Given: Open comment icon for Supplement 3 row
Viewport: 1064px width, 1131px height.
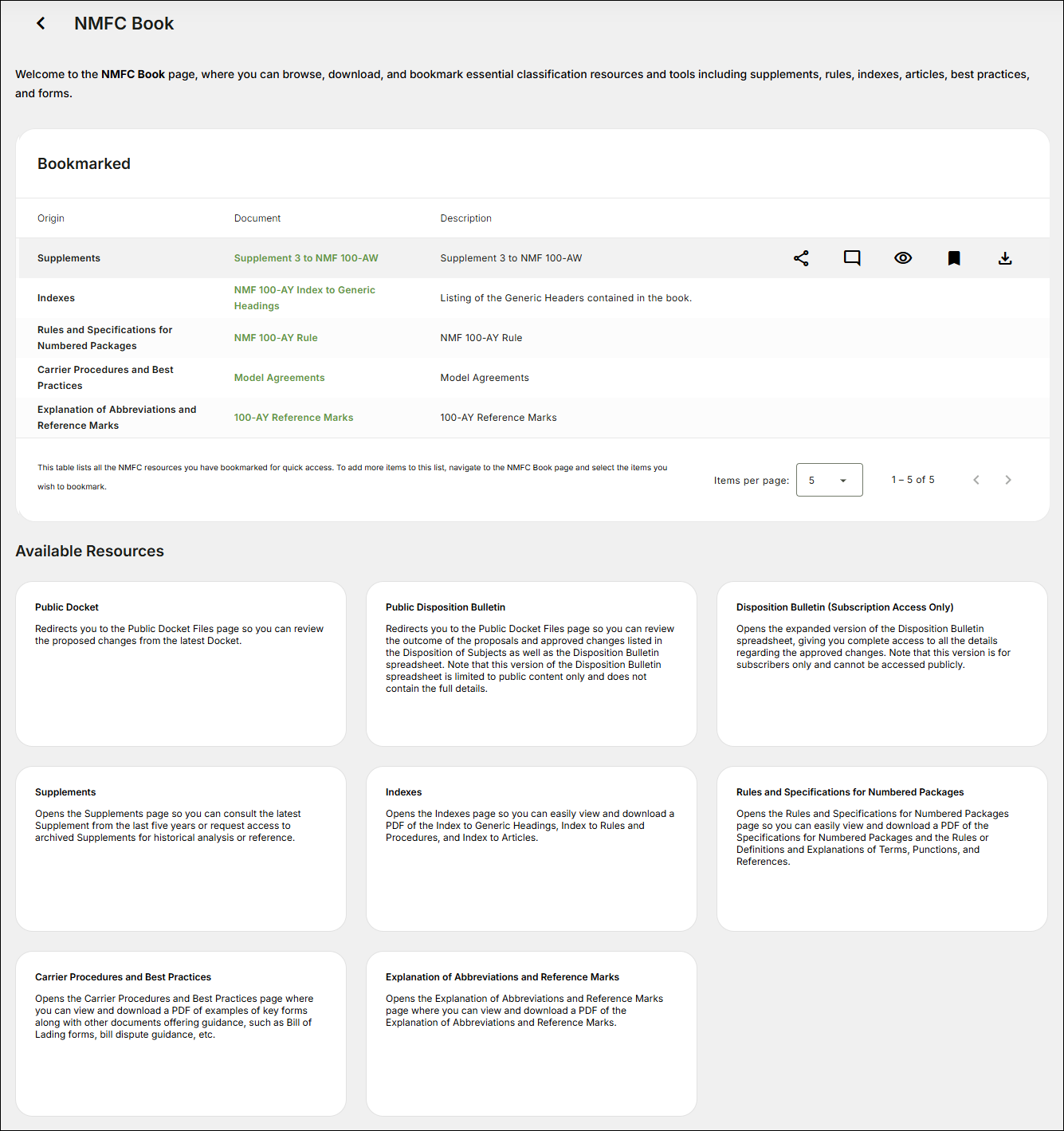Looking at the screenshot, I should 852,258.
